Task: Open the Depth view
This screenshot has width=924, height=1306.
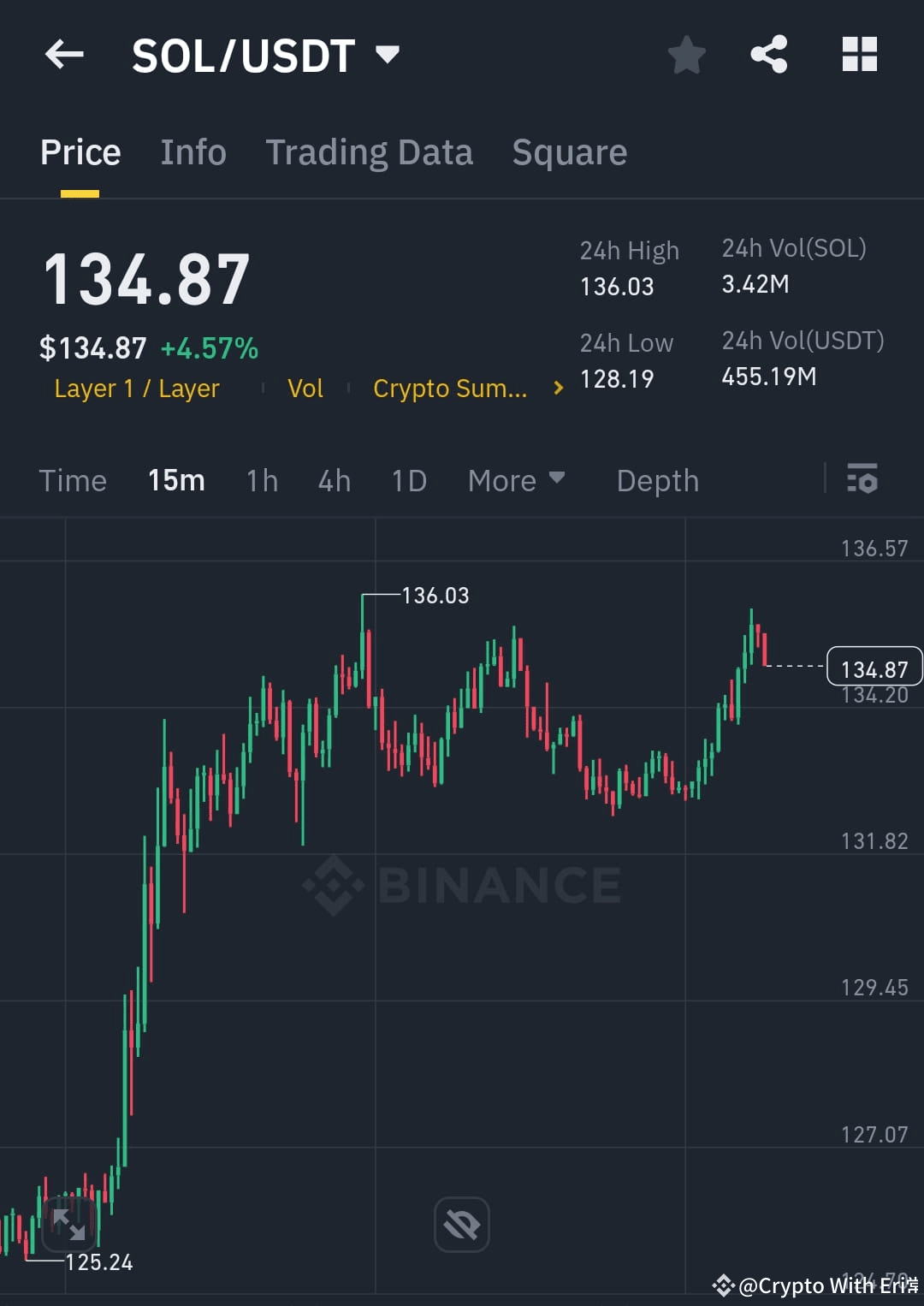Action: 657,480
